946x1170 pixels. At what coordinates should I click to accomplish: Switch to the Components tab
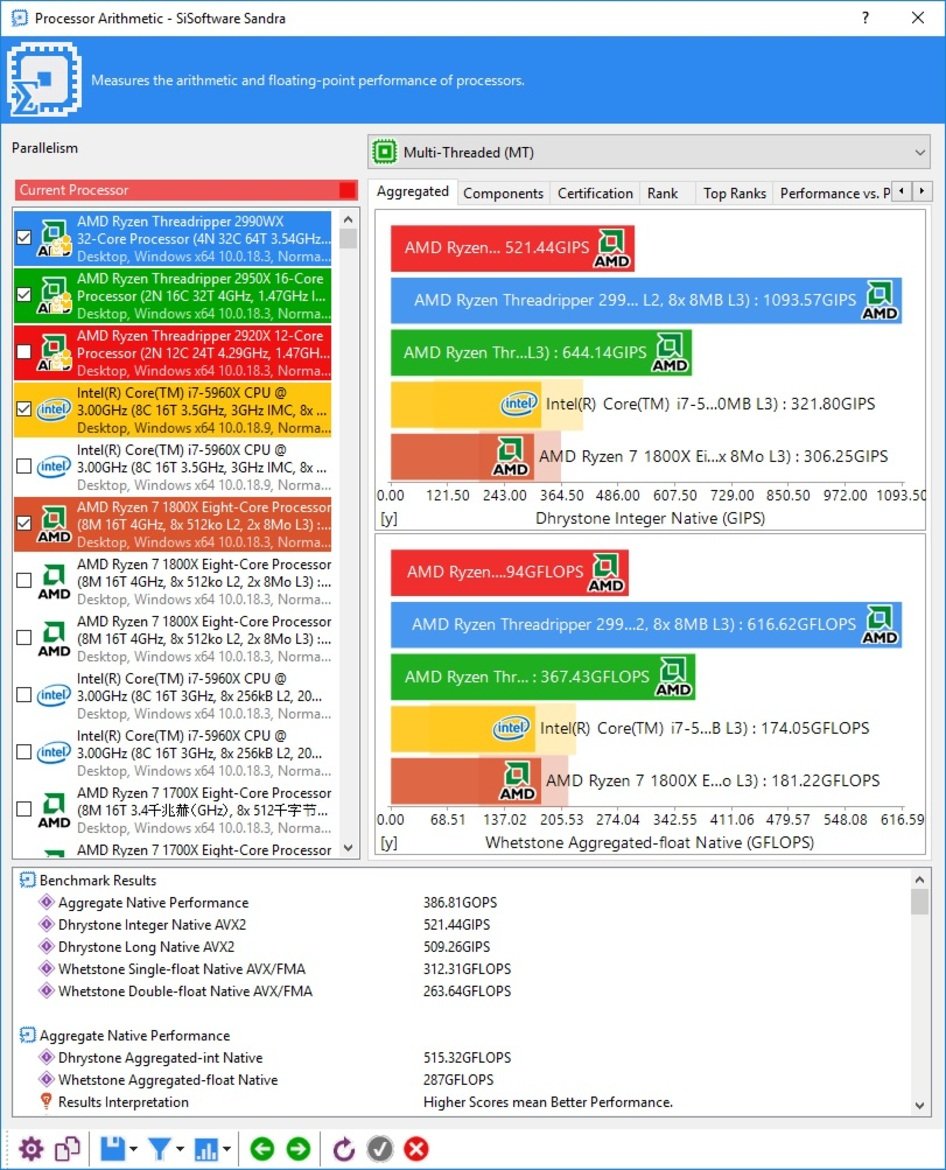pyautogui.click(x=503, y=193)
